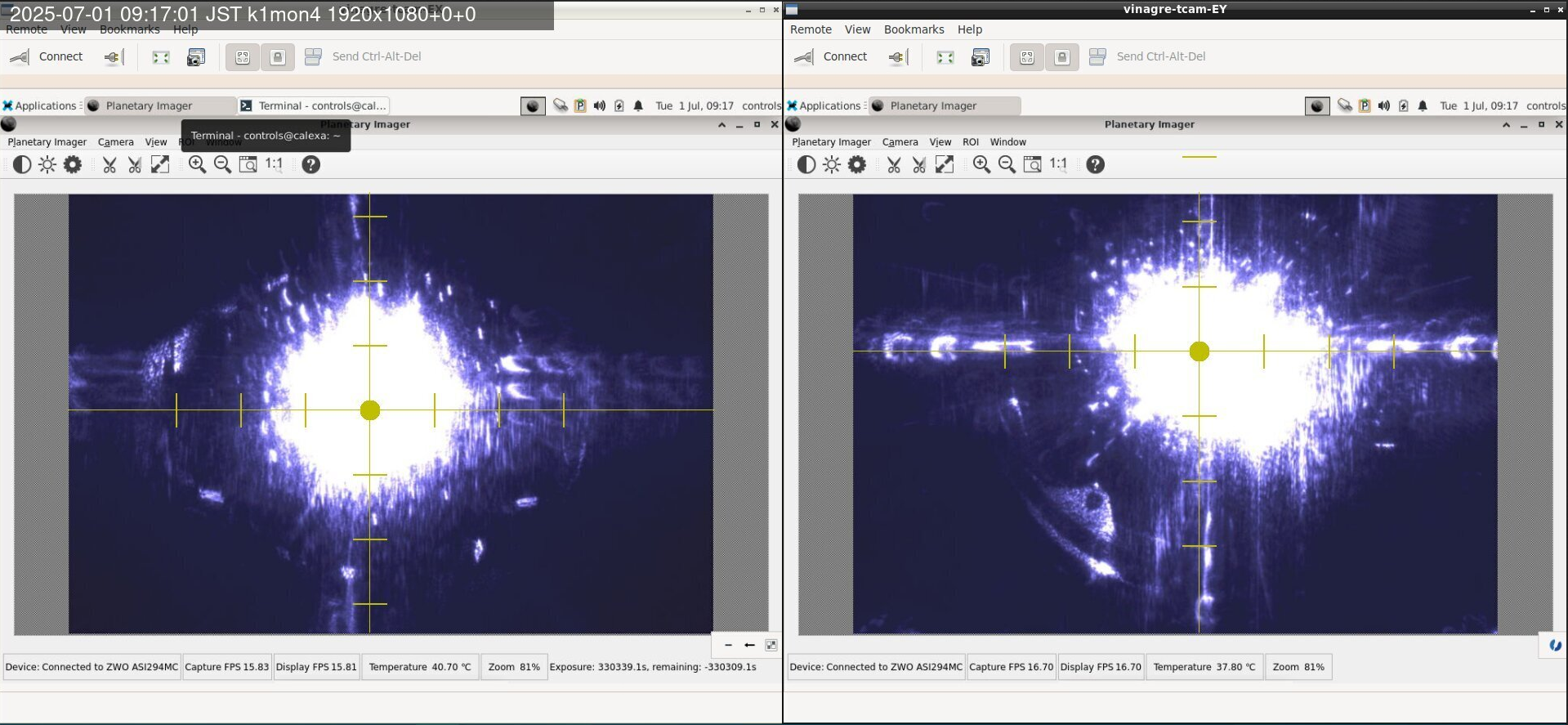This screenshot has width=1568, height=725.
Task: Click Exposure status text in left imager
Action: coord(653,667)
